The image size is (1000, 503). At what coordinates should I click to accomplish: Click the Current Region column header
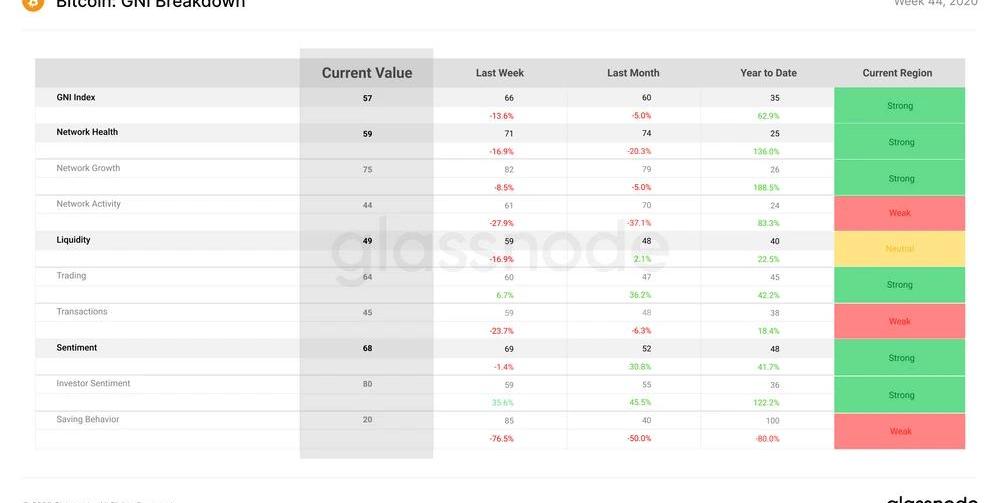click(x=898, y=73)
